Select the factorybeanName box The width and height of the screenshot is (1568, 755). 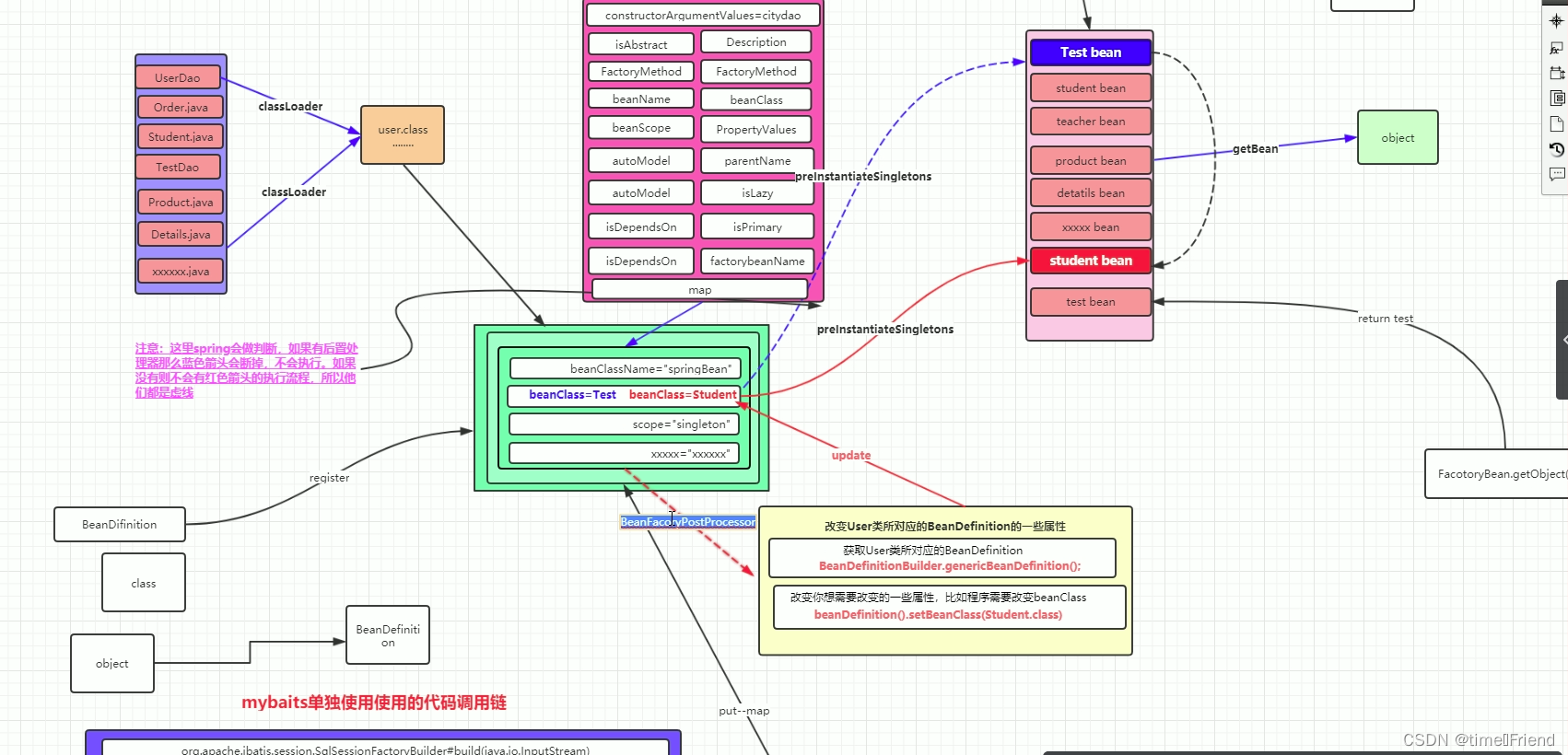pos(757,261)
